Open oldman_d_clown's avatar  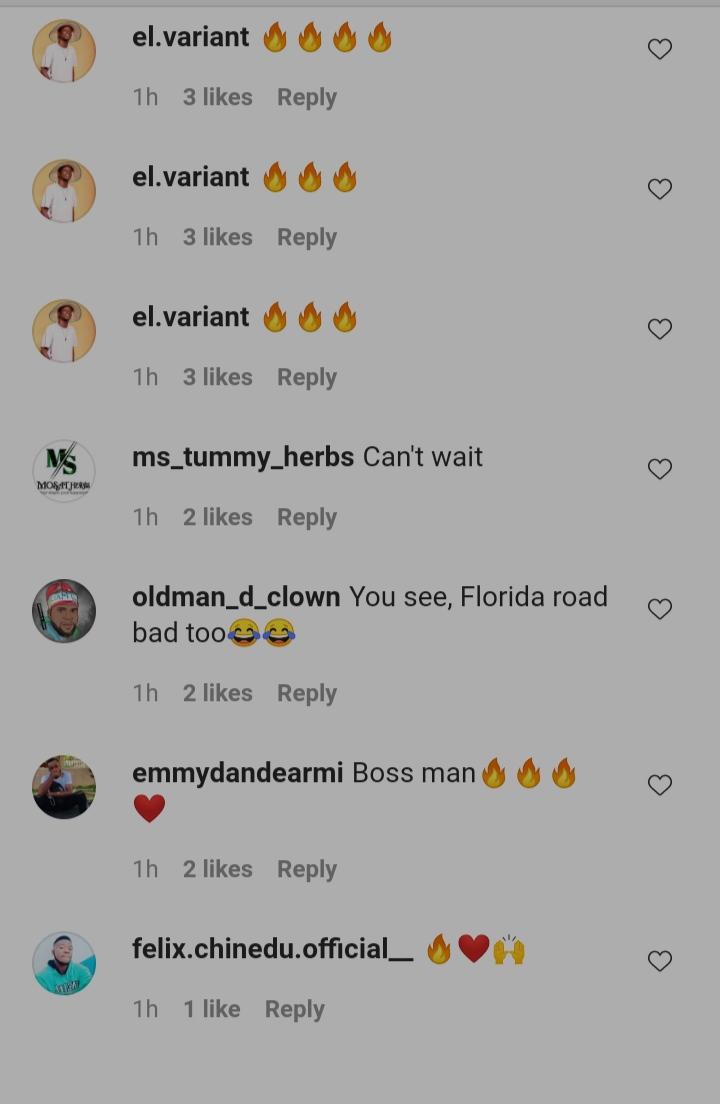64,610
